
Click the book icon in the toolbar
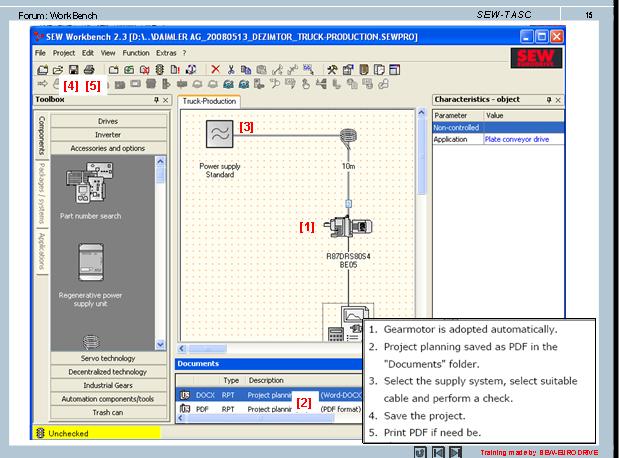pos(364,70)
